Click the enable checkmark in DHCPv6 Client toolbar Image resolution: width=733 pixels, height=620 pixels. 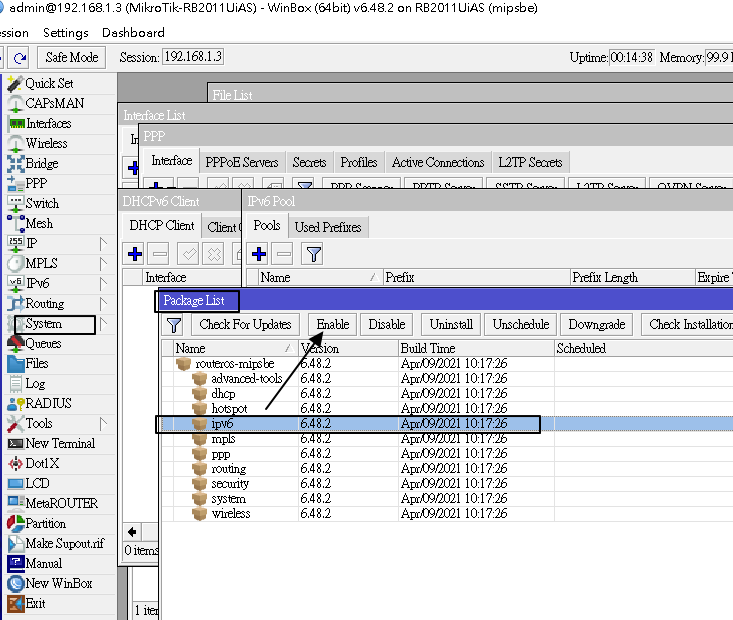click(189, 254)
